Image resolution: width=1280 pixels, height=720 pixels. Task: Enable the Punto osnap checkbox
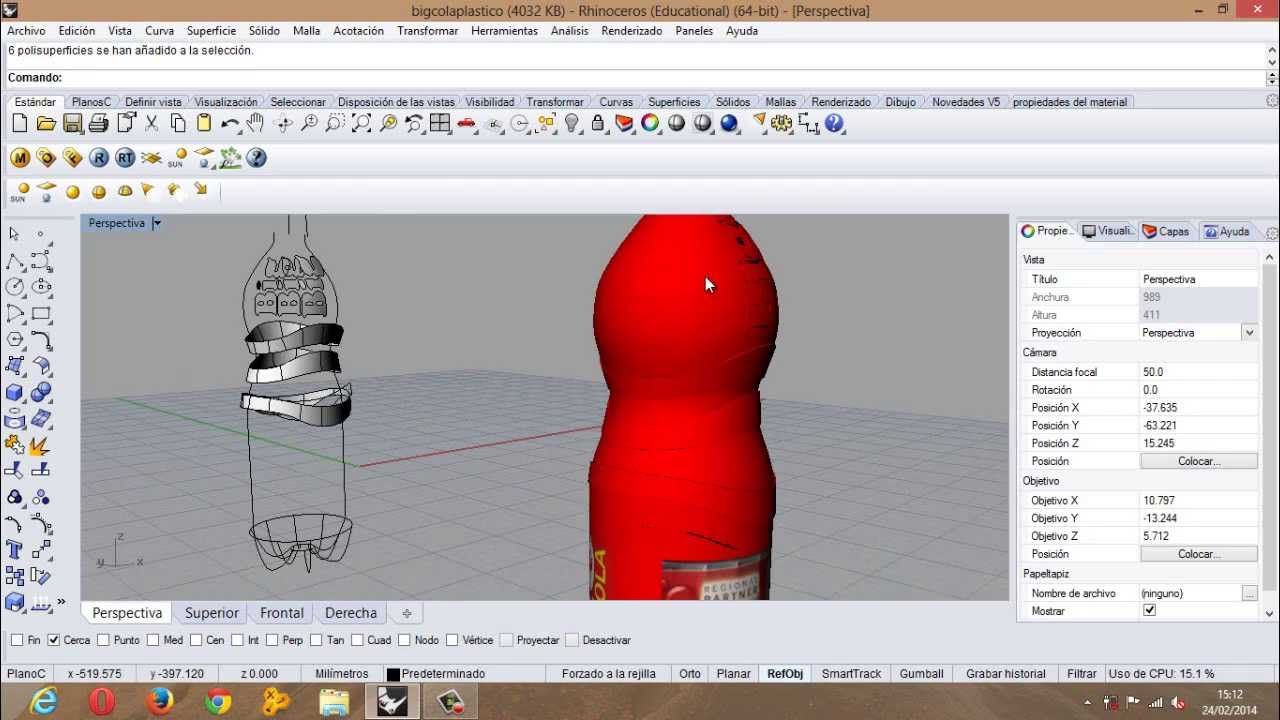tap(103, 640)
